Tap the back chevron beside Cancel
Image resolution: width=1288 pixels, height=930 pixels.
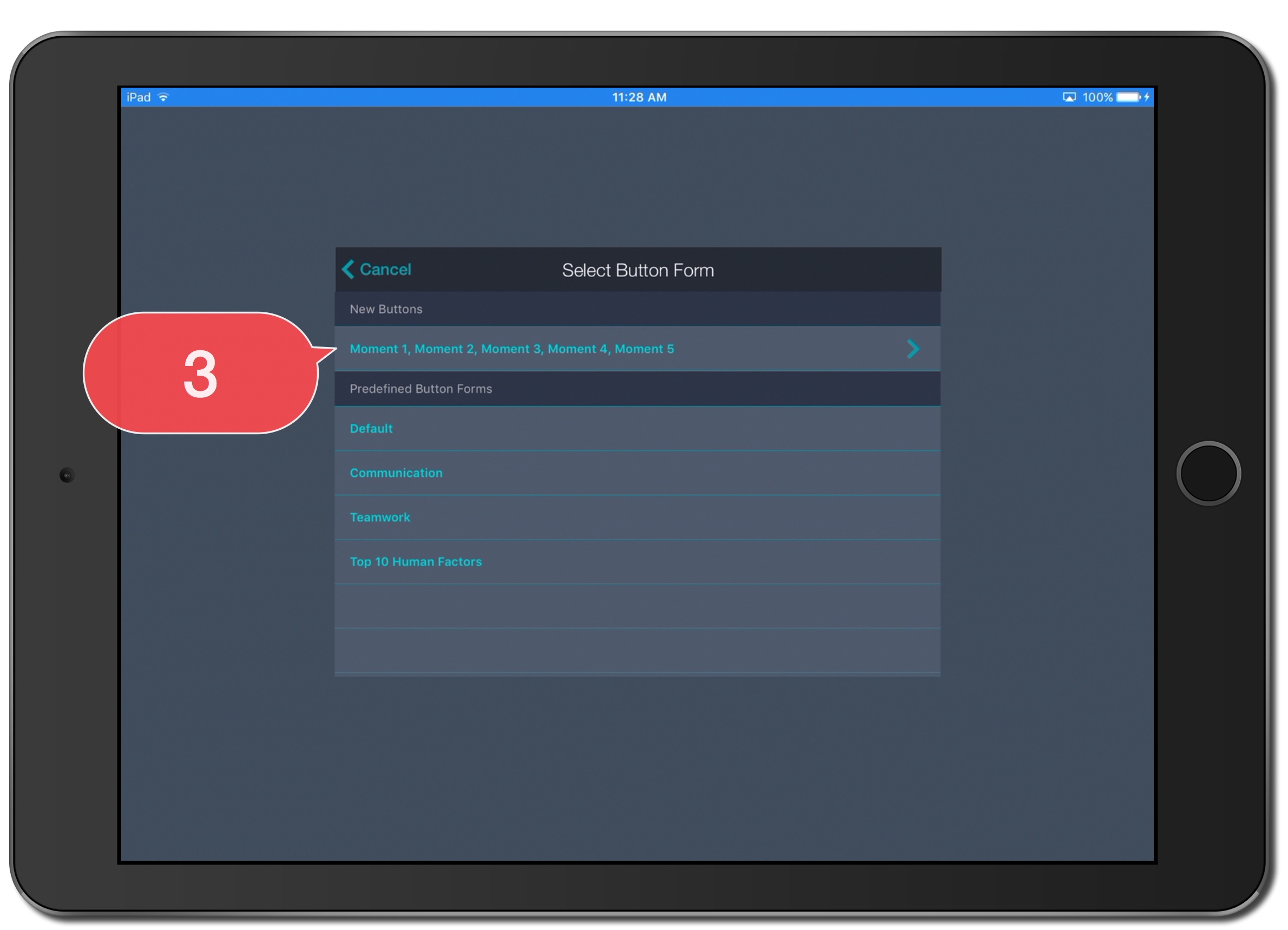(348, 270)
